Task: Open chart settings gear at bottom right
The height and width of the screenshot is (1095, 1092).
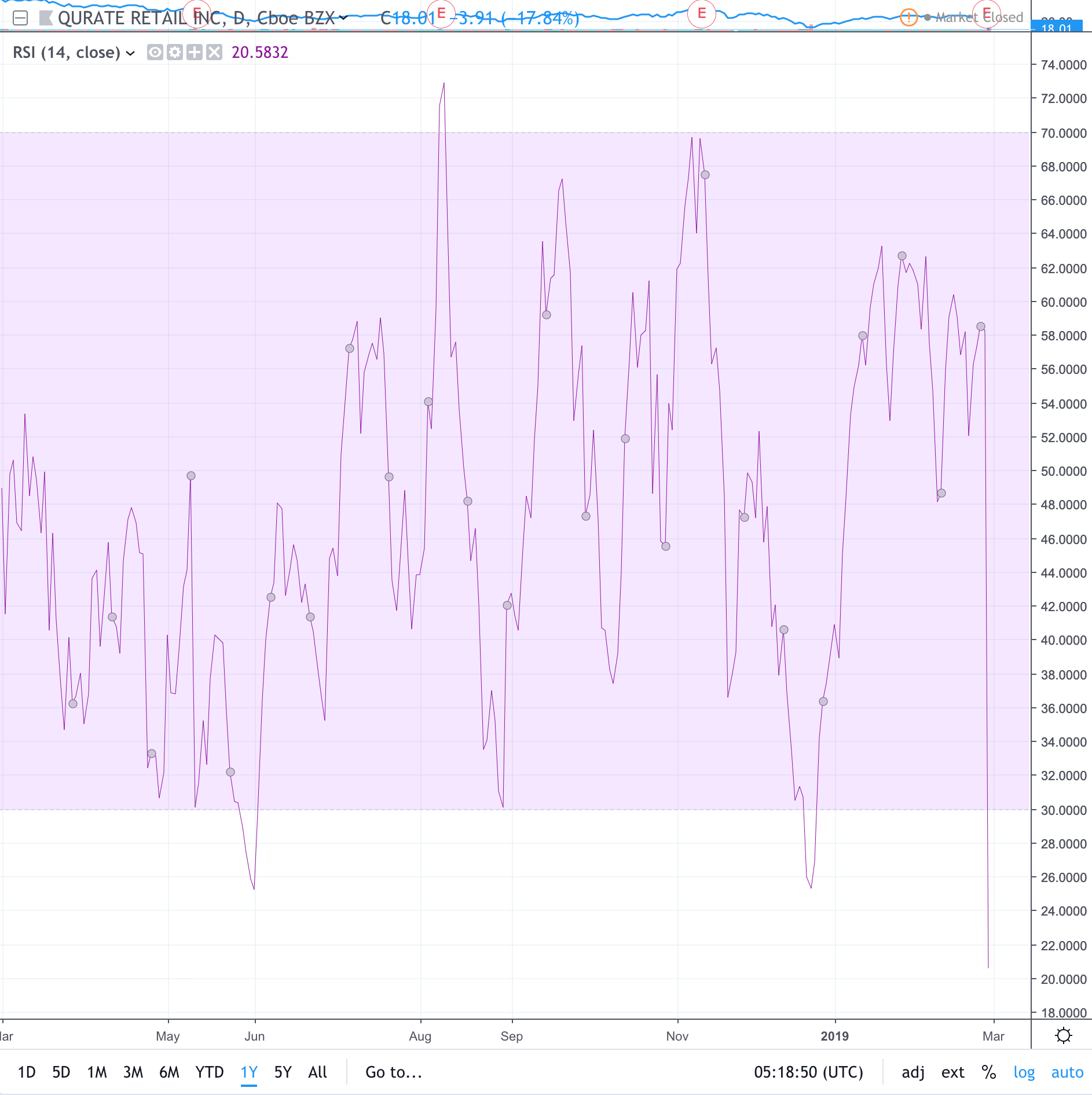Action: pos(1063,1035)
